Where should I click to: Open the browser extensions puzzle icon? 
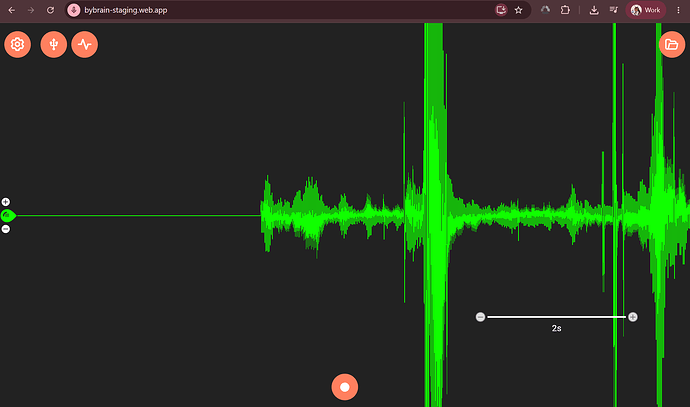(x=565, y=10)
